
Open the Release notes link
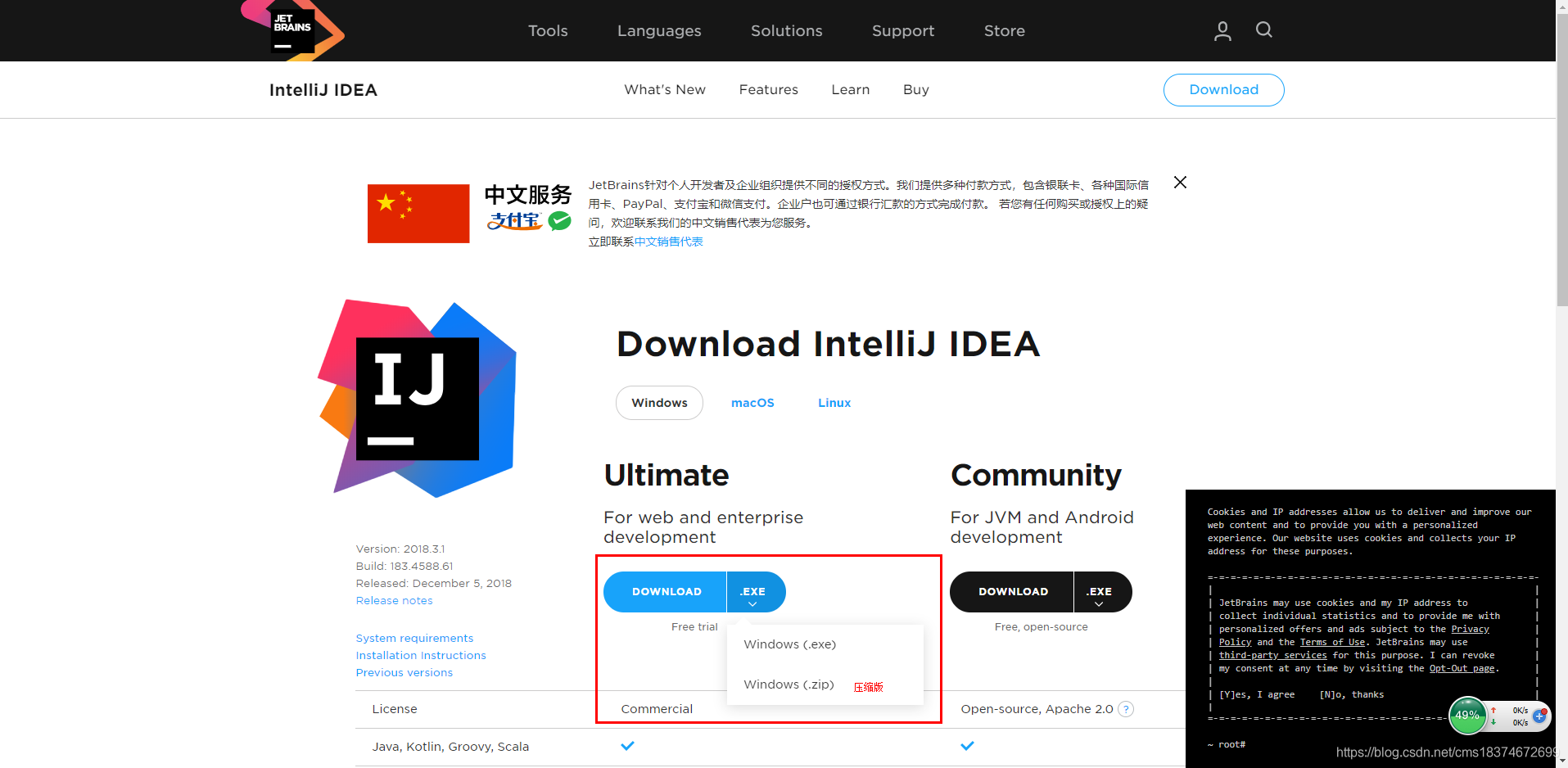[395, 601]
